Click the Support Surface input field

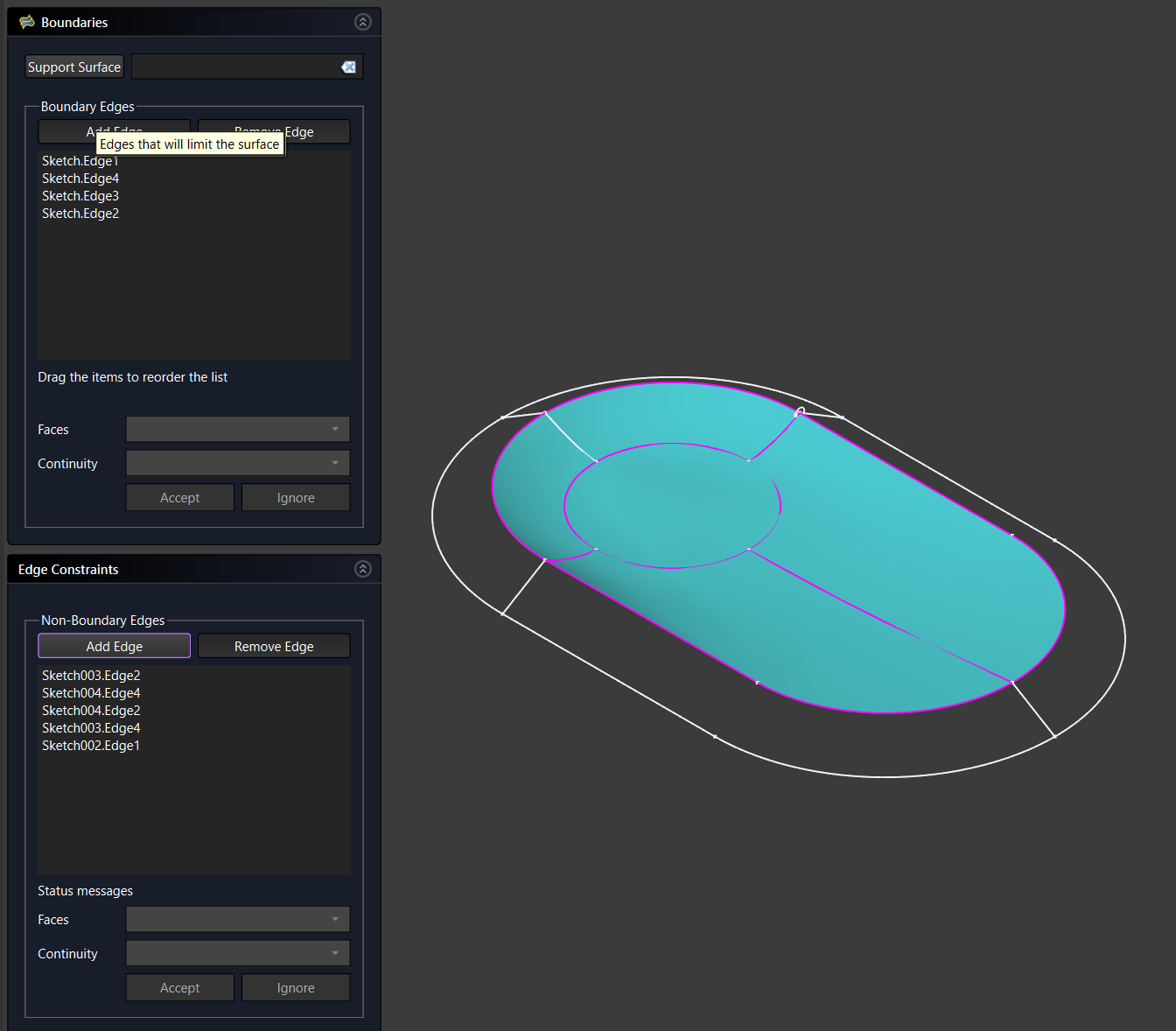click(234, 67)
